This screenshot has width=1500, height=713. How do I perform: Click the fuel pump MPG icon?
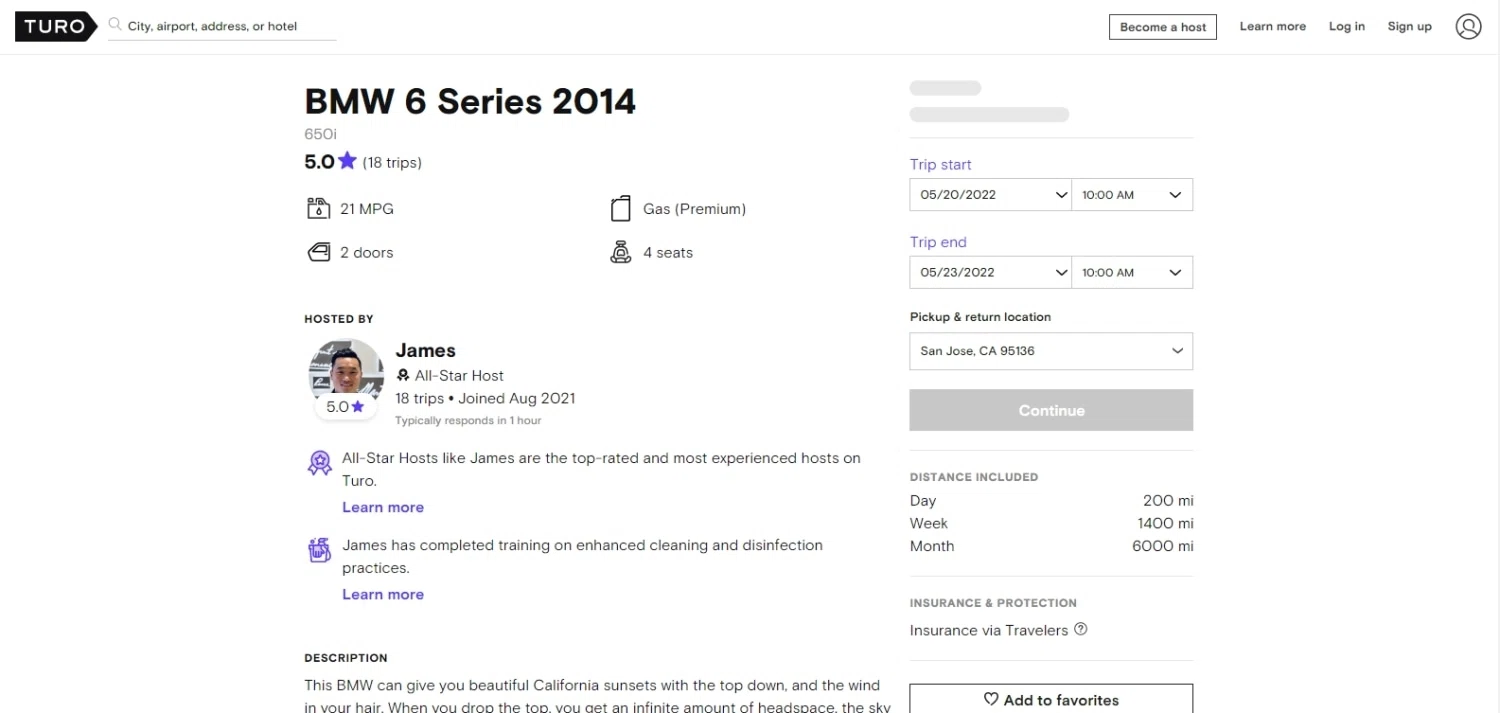[318, 209]
